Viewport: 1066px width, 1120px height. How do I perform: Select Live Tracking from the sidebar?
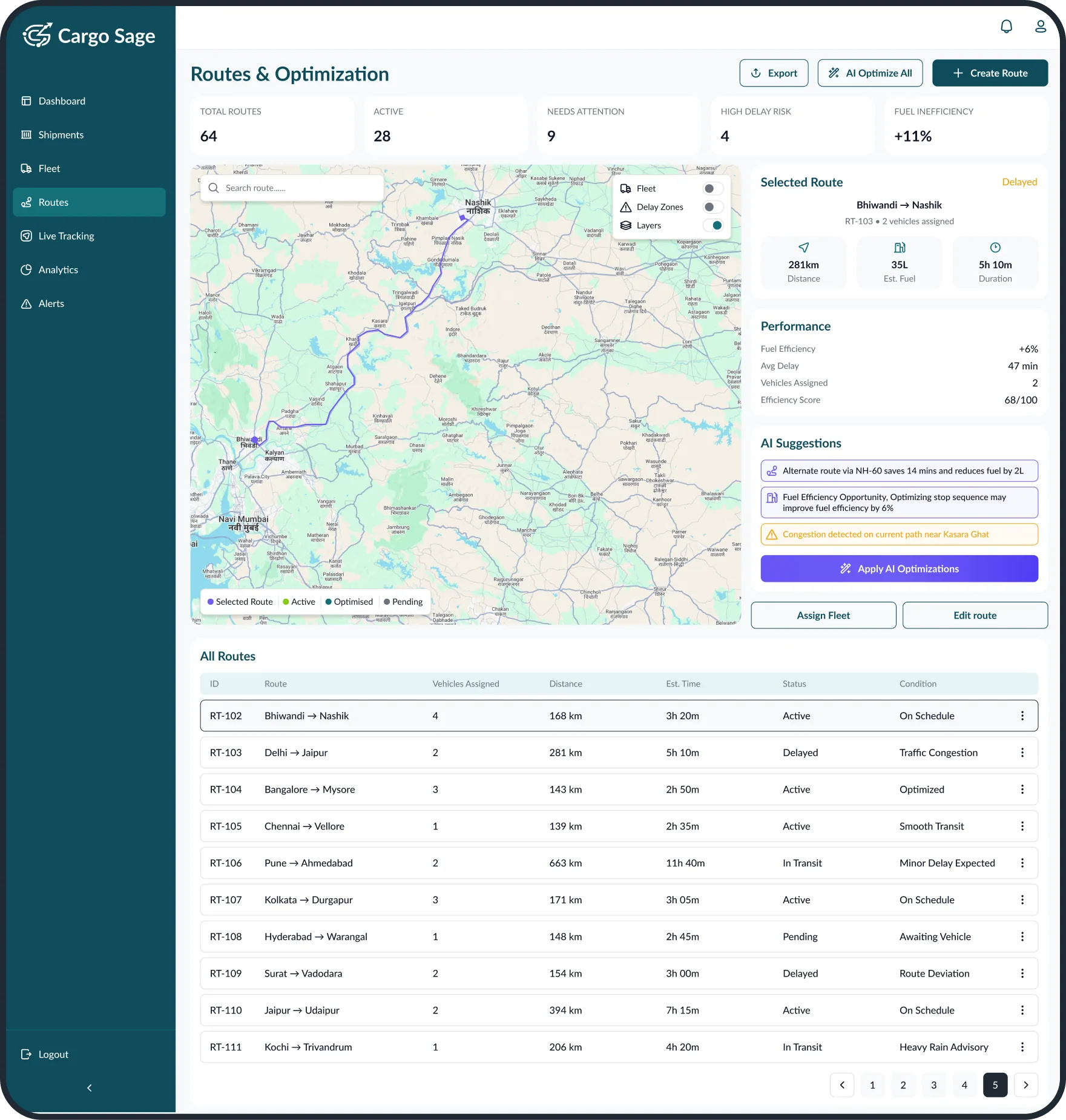(x=65, y=236)
